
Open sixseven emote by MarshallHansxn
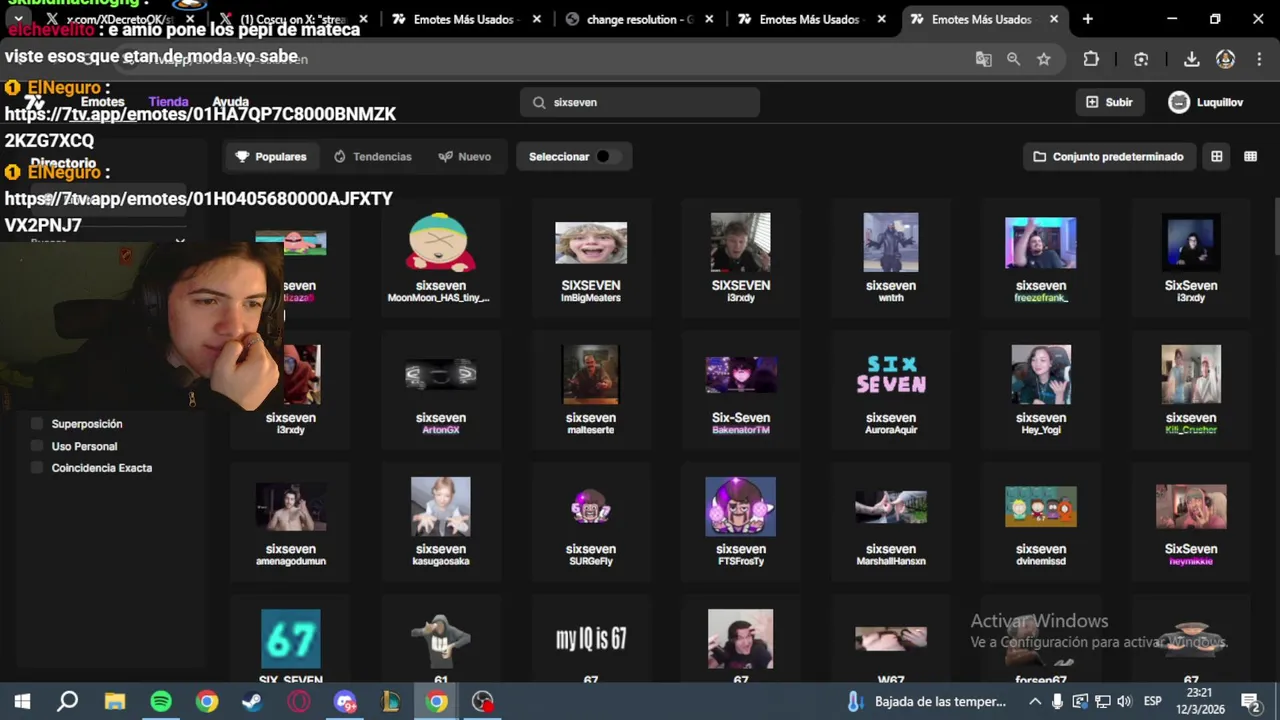[891, 522]
